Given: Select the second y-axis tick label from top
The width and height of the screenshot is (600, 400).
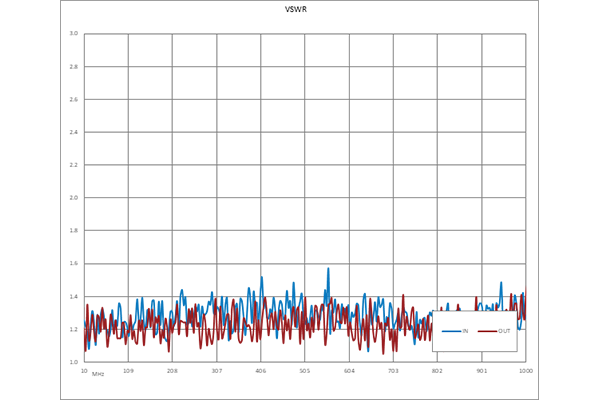Looking at the screenshot, I should click(x=72, y=67).
